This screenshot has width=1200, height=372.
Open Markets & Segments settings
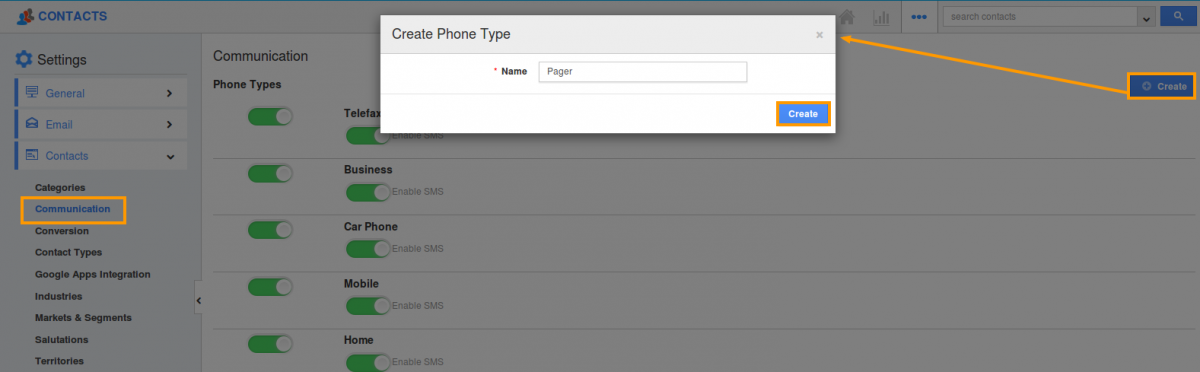[x=83, y=318]
